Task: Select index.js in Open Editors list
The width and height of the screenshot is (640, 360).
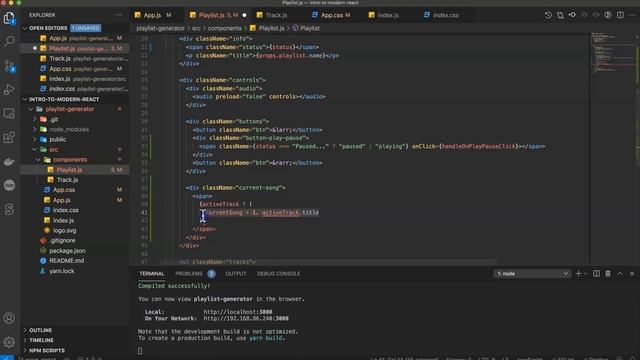Action: point(75,79)
